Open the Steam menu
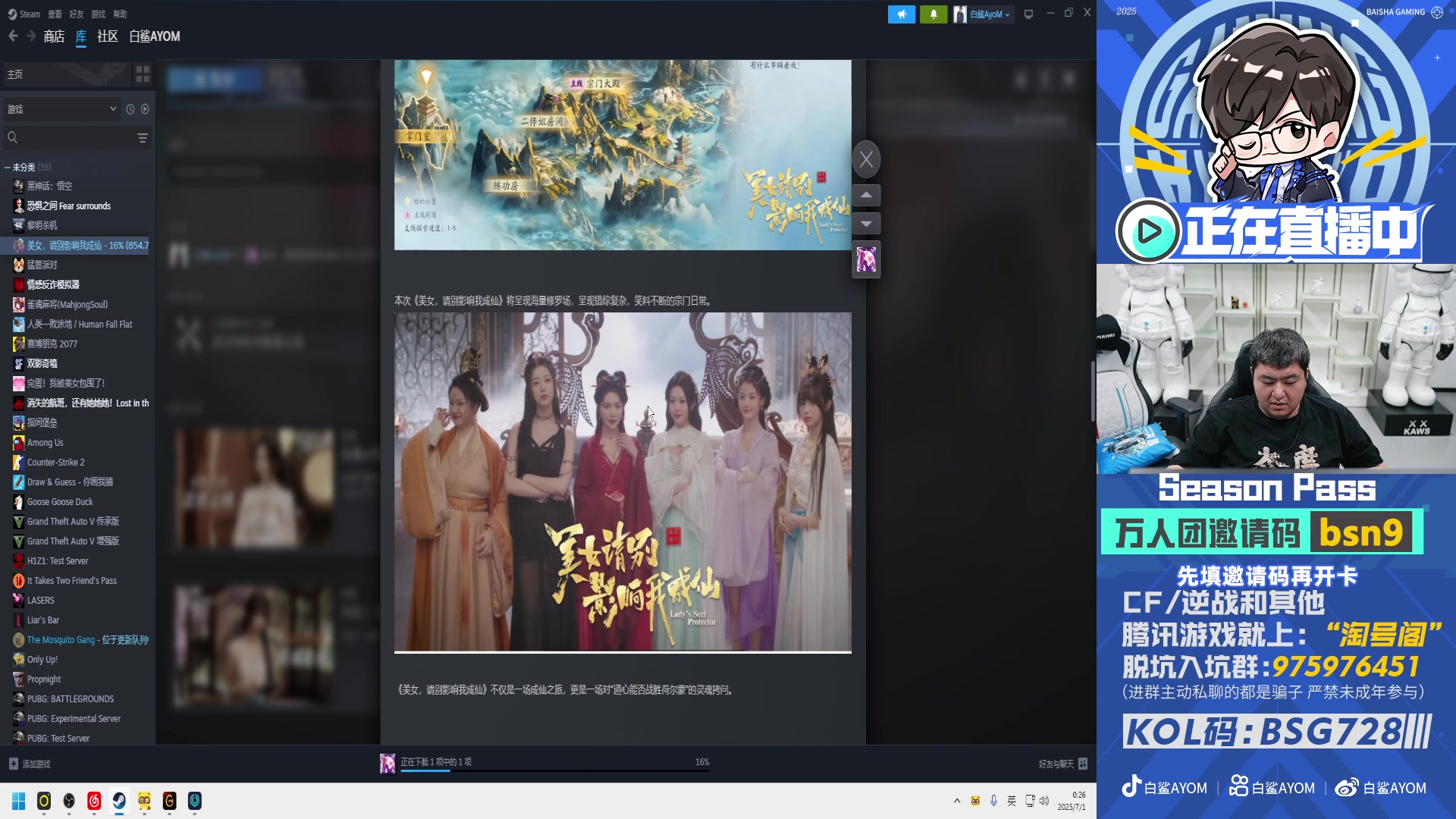Screen dimensions: 1456x819 (x=24, y=14)
